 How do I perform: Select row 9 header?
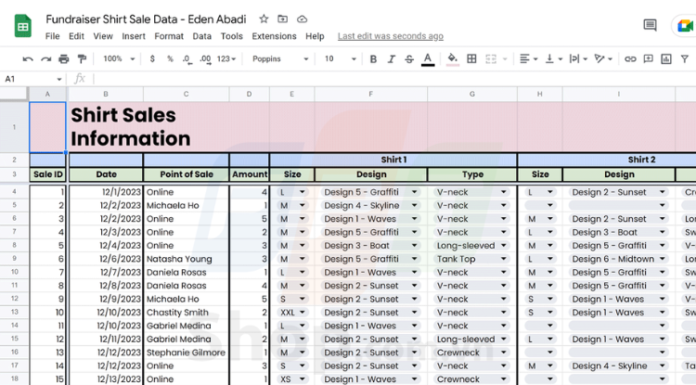(x=14, y=259)
